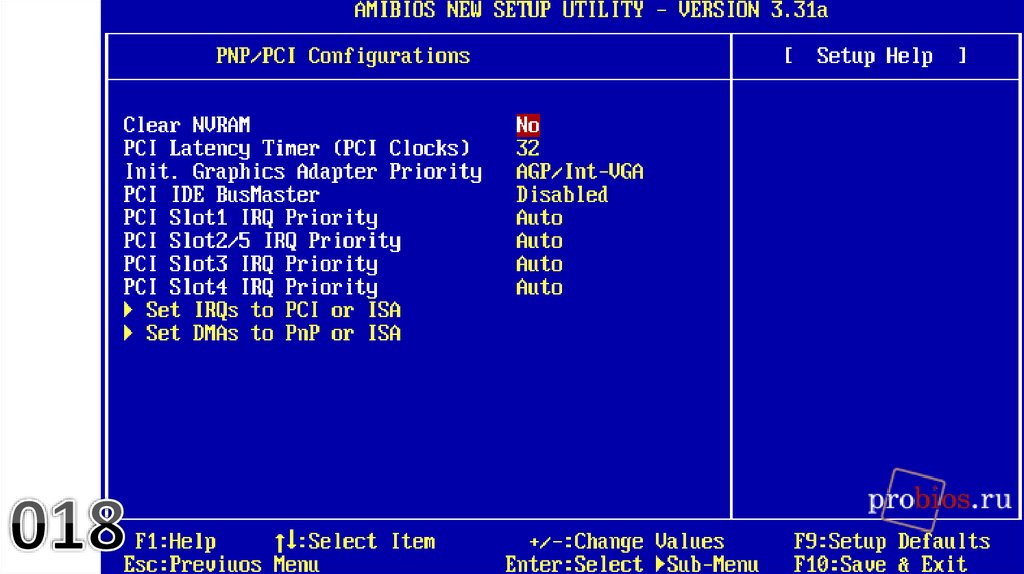
Task: Click the arrow icon beside Set DMAs
Action: click(x=129, y=333)
